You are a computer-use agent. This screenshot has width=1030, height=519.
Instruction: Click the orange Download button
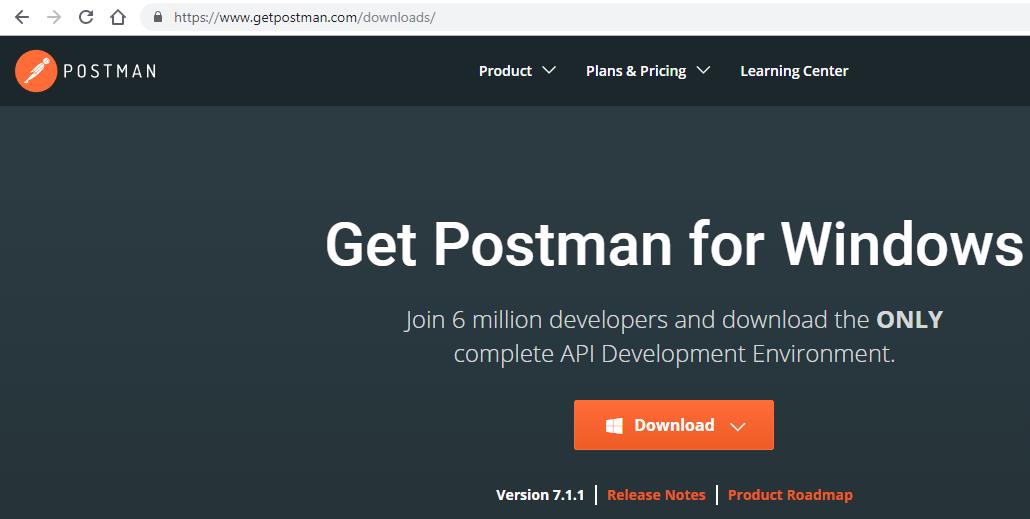click(x=674, y=425)
